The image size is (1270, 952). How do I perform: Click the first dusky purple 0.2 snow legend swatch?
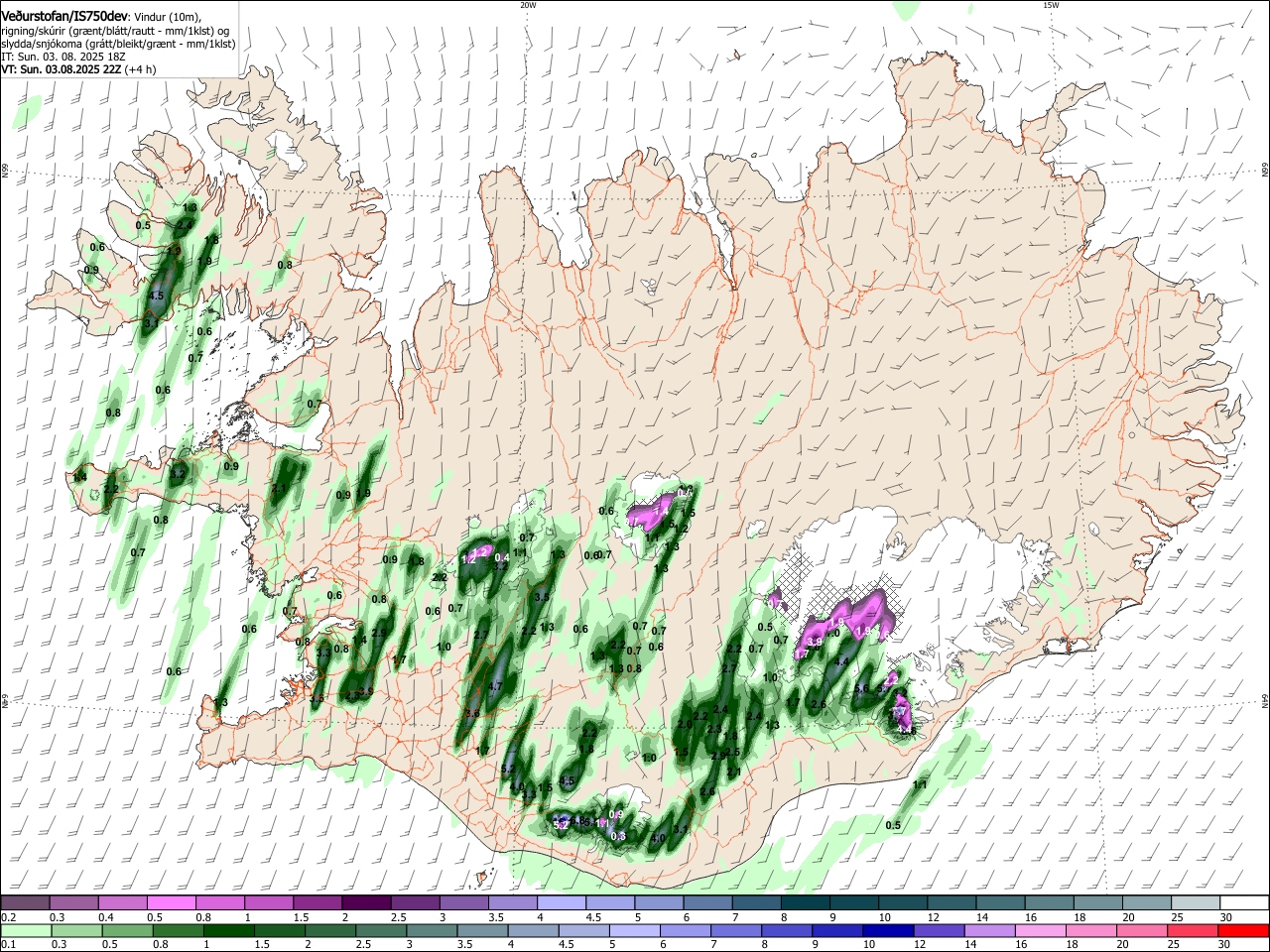pos(25,902)
